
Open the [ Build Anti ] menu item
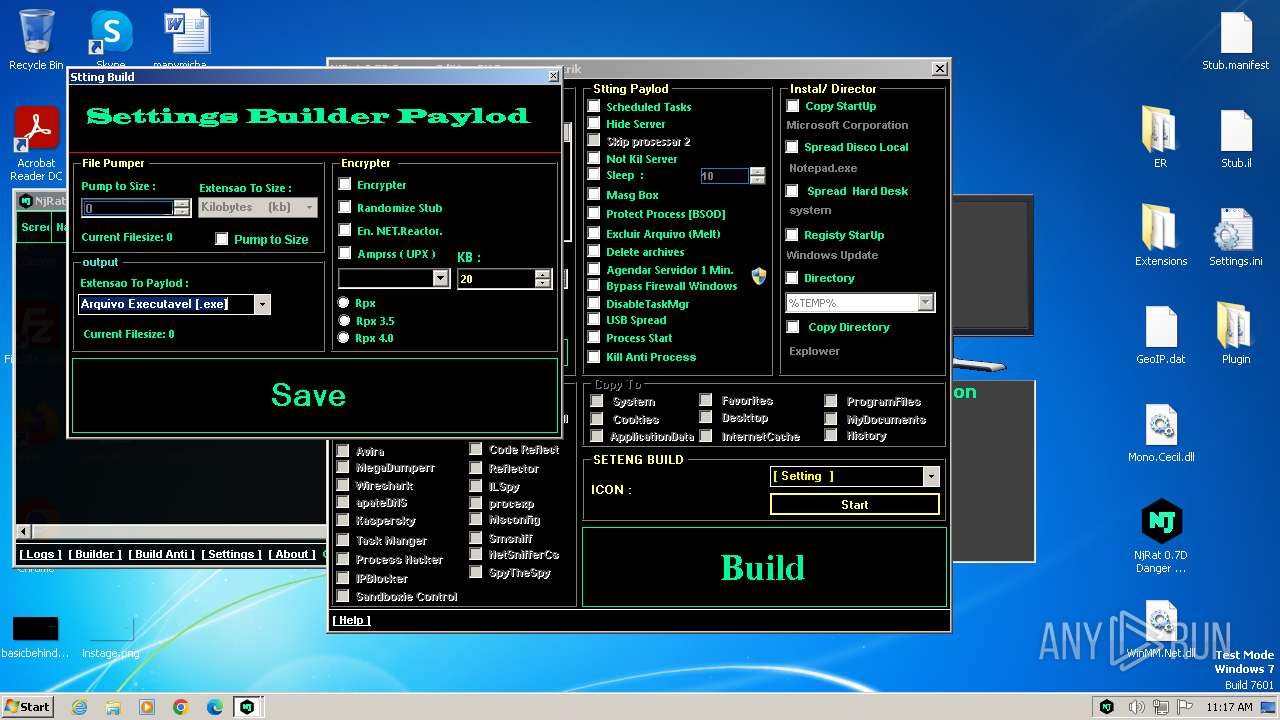tap(162, 554)
